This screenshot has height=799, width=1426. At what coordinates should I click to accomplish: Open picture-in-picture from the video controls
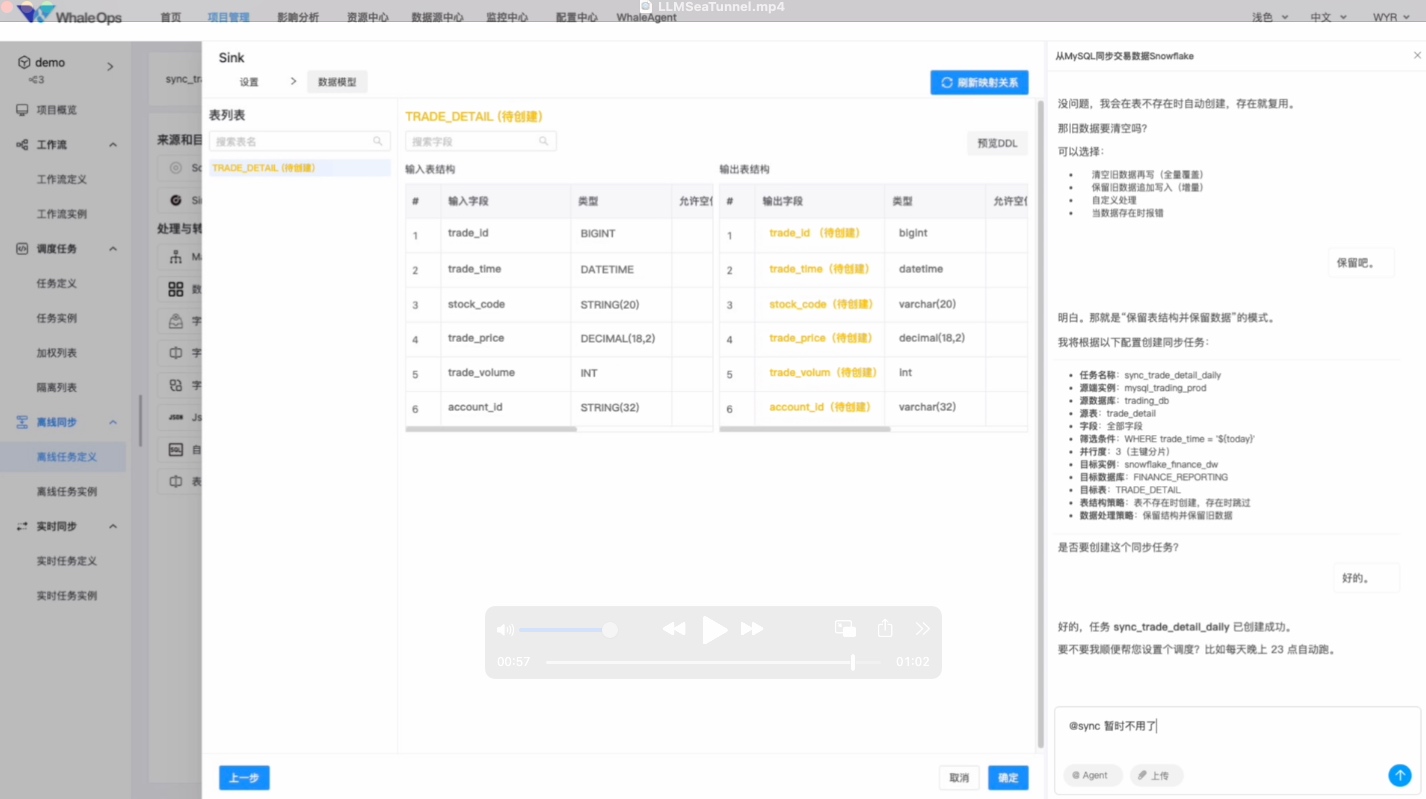[x=845, y=628]
